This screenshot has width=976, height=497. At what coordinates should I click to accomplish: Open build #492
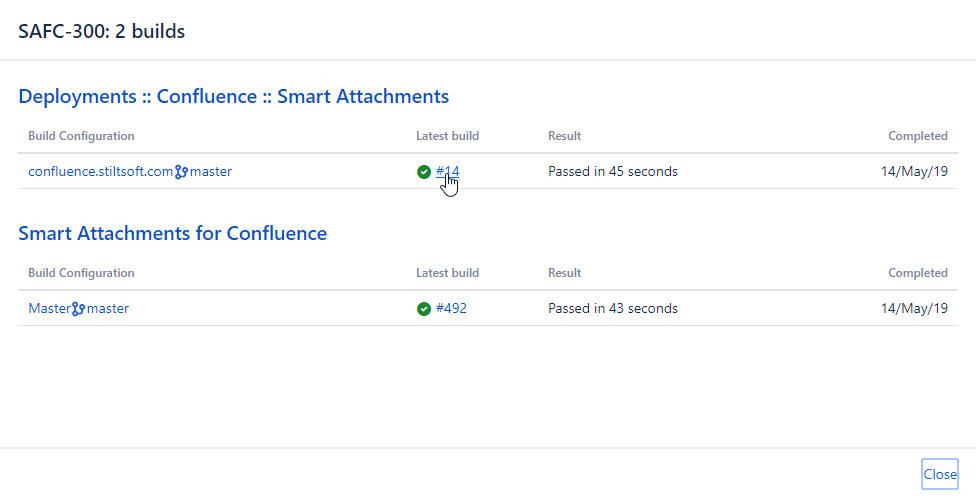point(451,309)
